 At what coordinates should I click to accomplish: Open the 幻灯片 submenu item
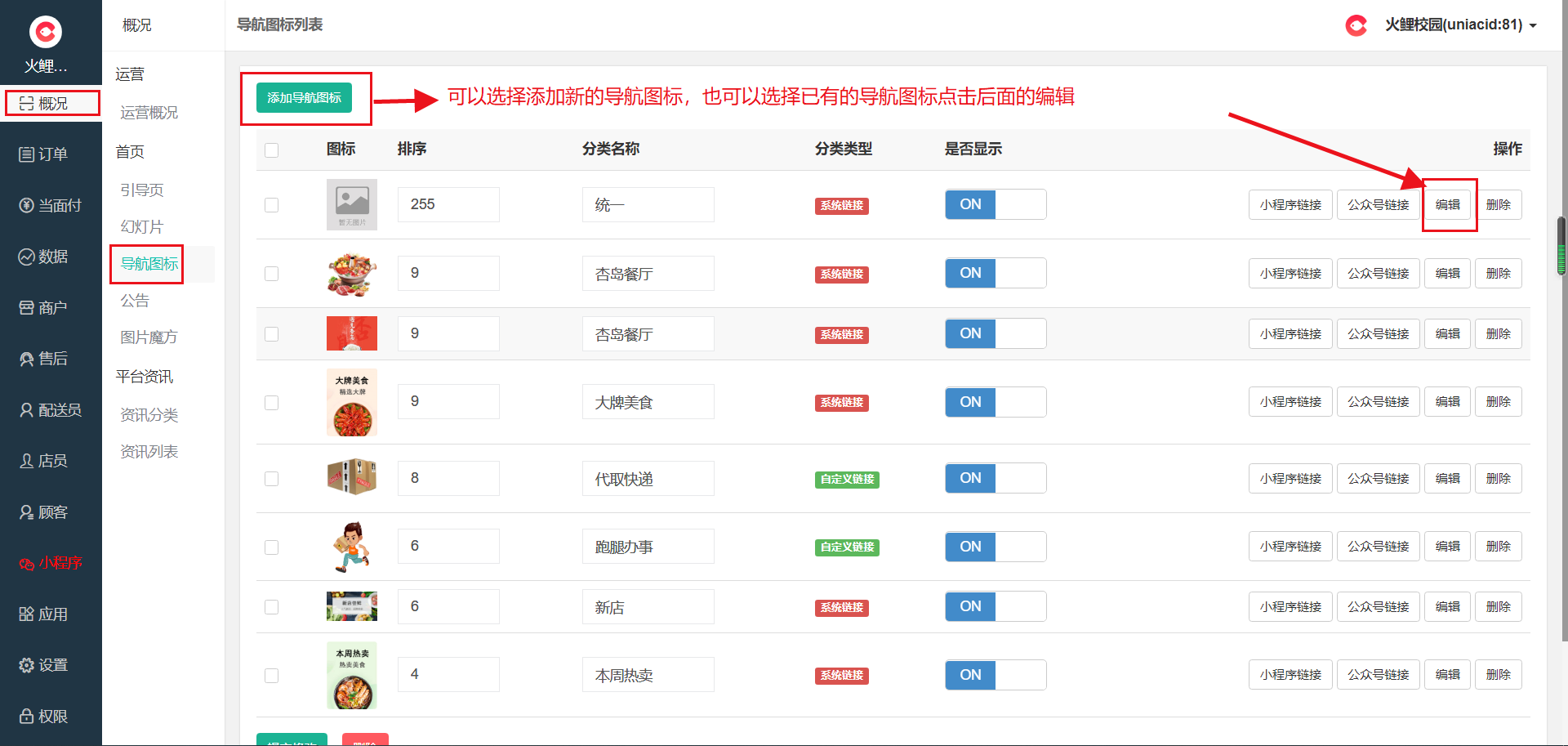(x=142, y=227)
